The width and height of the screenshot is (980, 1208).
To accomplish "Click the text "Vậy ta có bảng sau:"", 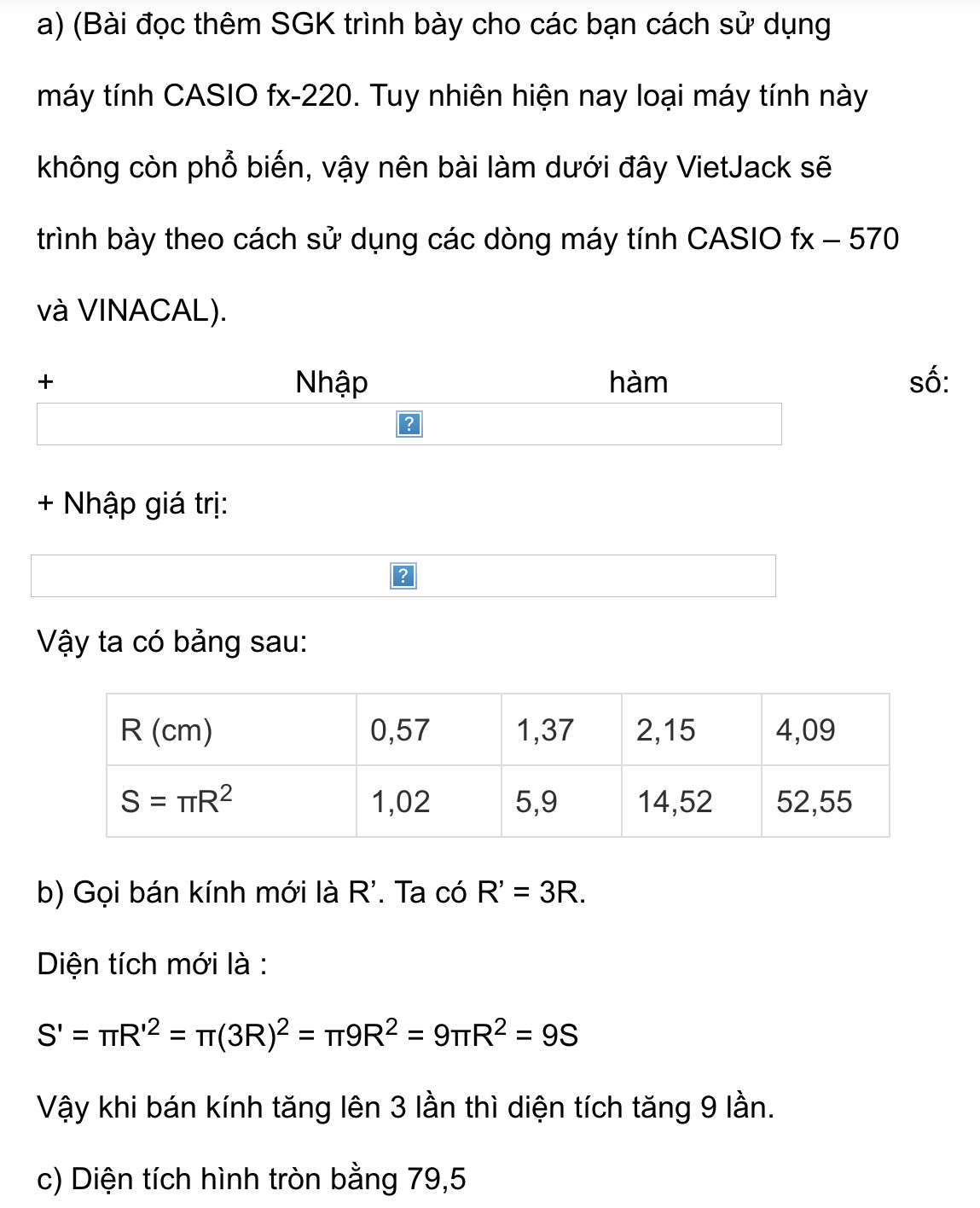I will pos(172,642).
